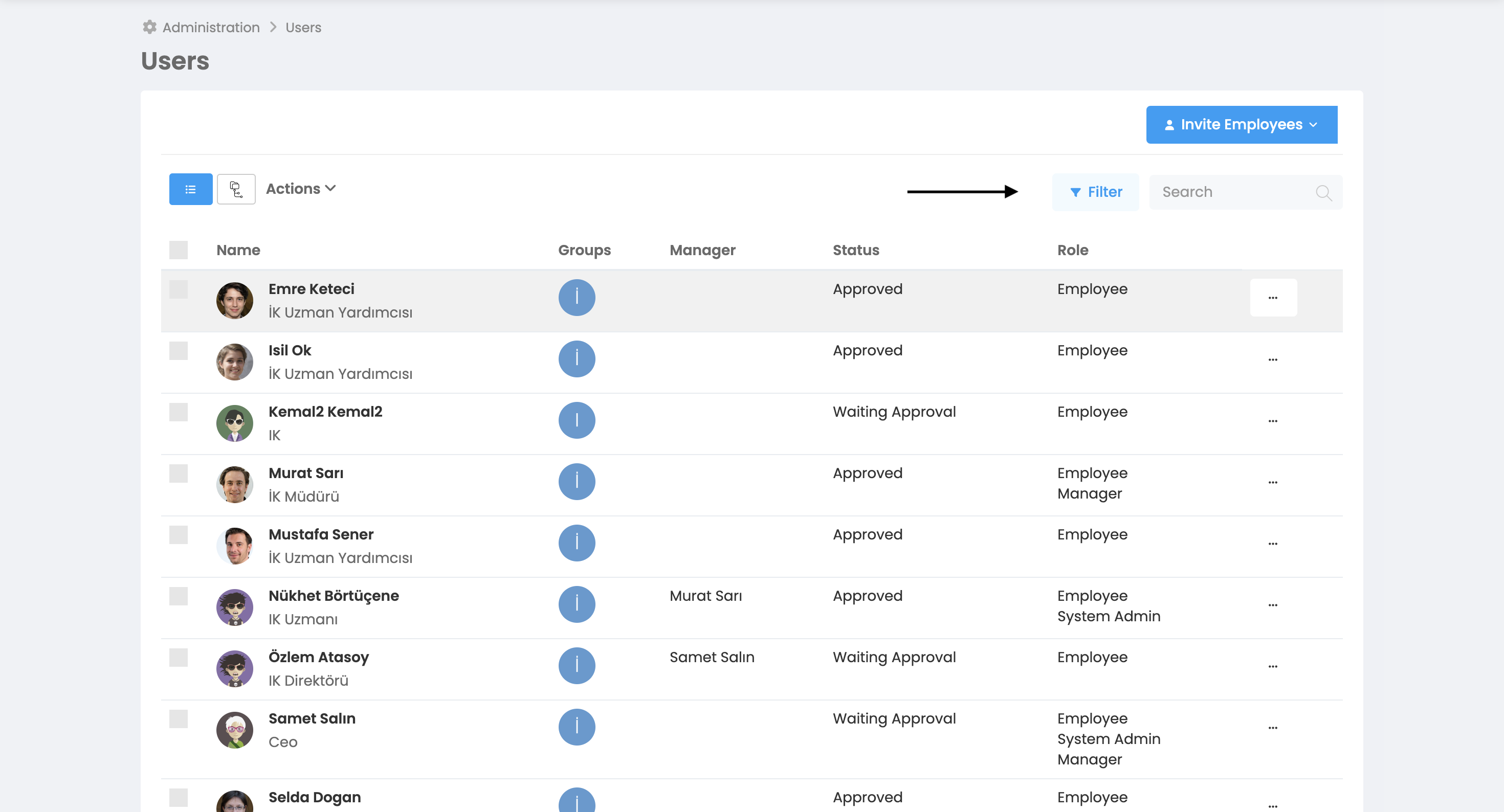Expand the Actions dropdown
Screen dimensions: 1504x812
pyautogui.click(x=301, y=189)
